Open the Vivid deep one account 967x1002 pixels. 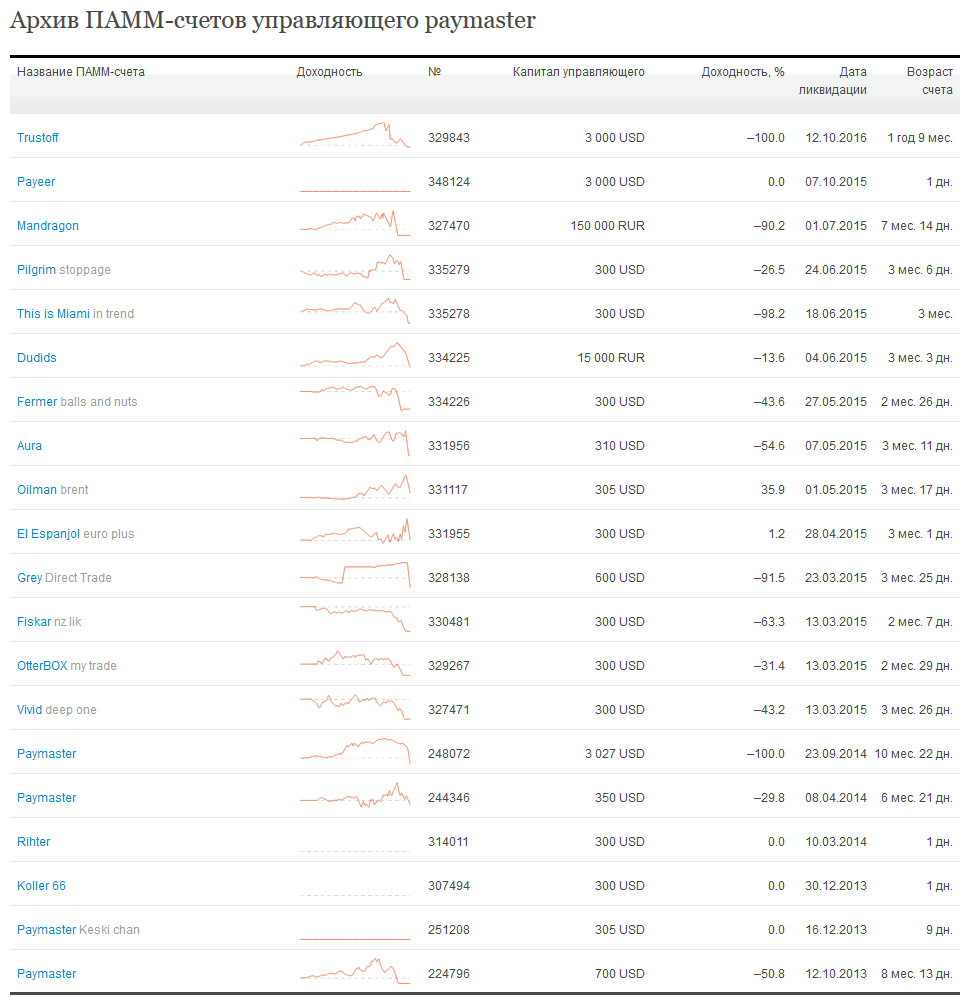[30, 710]
